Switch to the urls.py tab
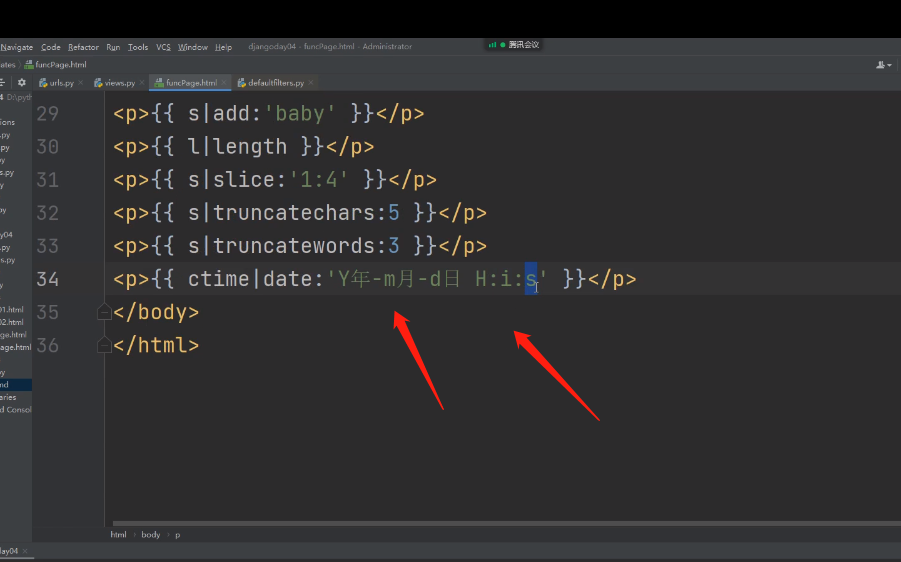 [61, 83]
